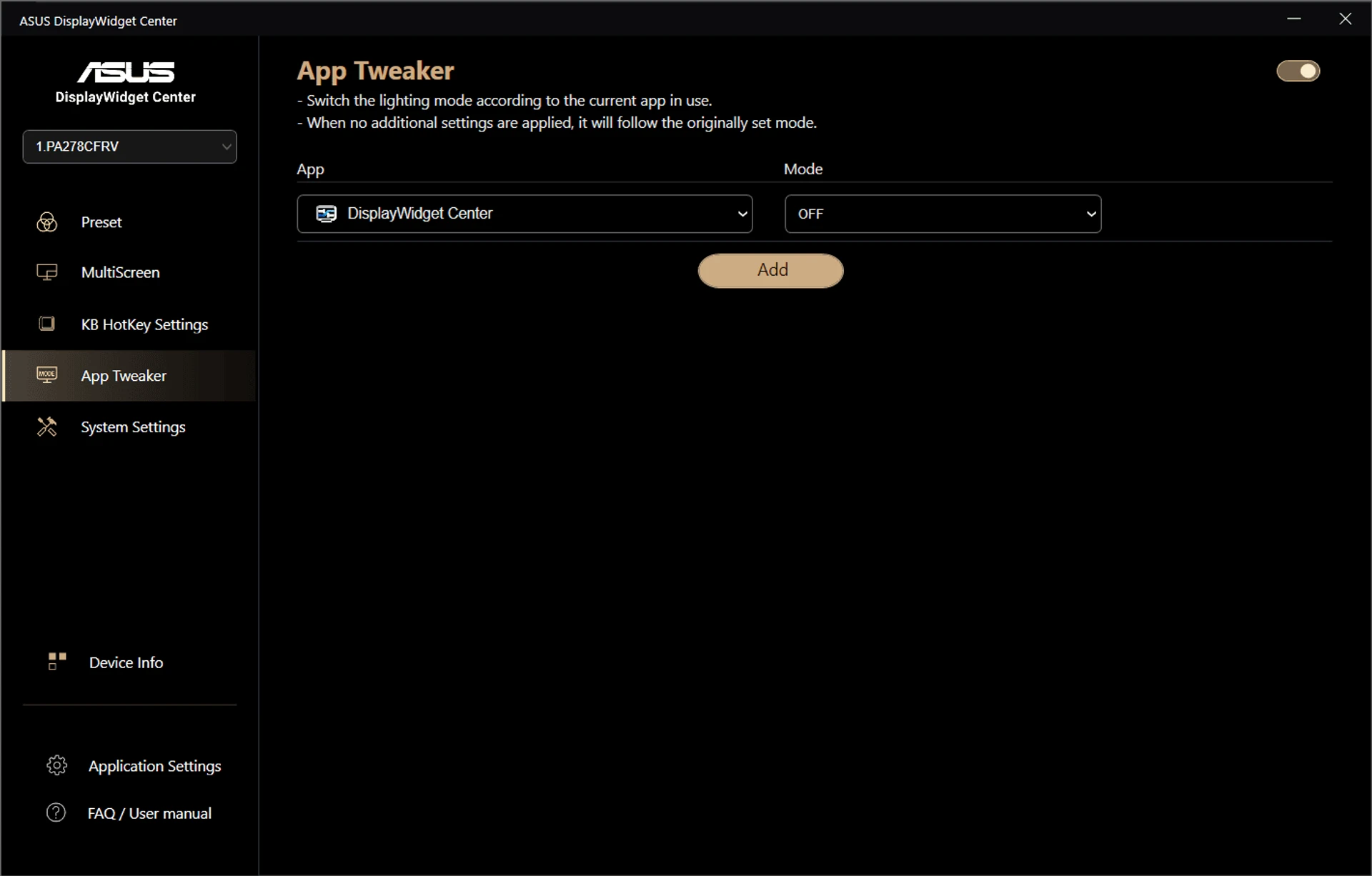
Task: Click the App Tweaker page heading
Action: click(375, 71)
